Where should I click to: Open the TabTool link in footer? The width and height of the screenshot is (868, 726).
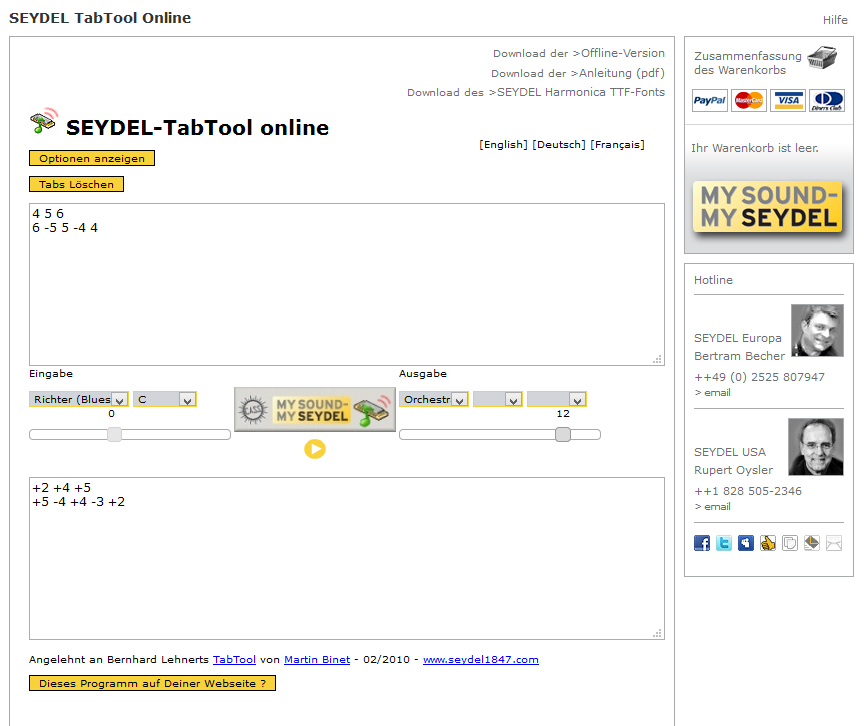coord(234,660)
